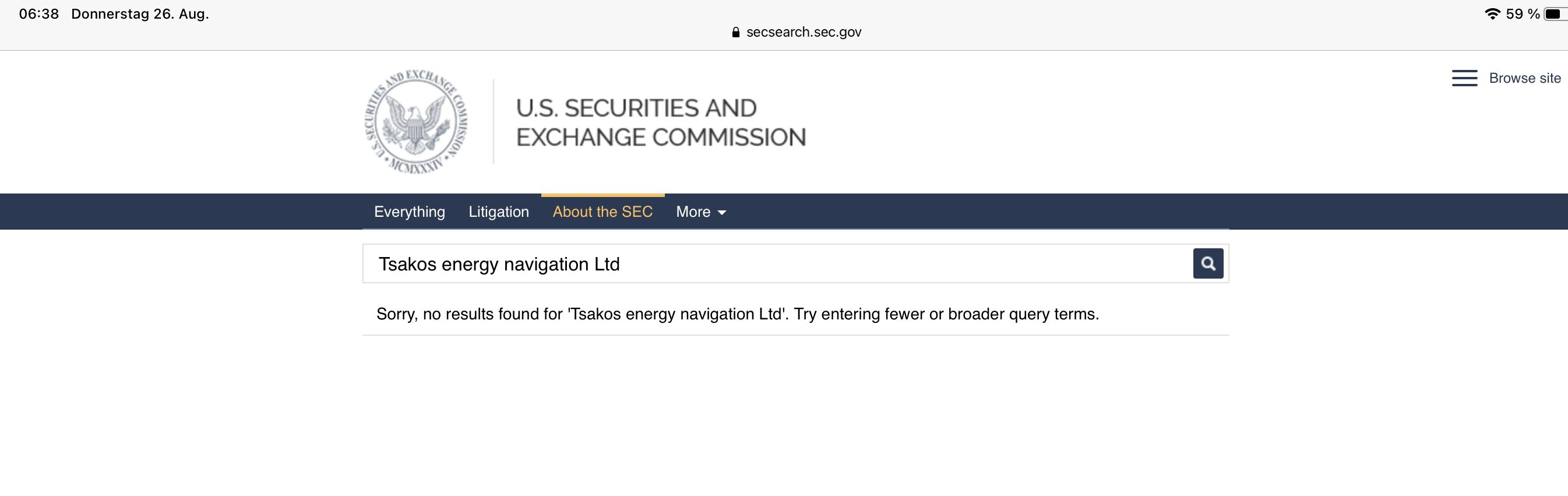The width and height of the screenshot is (1568, 496).
Task: Tap the Donnerstag 26. Aug. date
Action: pos(140,14)
